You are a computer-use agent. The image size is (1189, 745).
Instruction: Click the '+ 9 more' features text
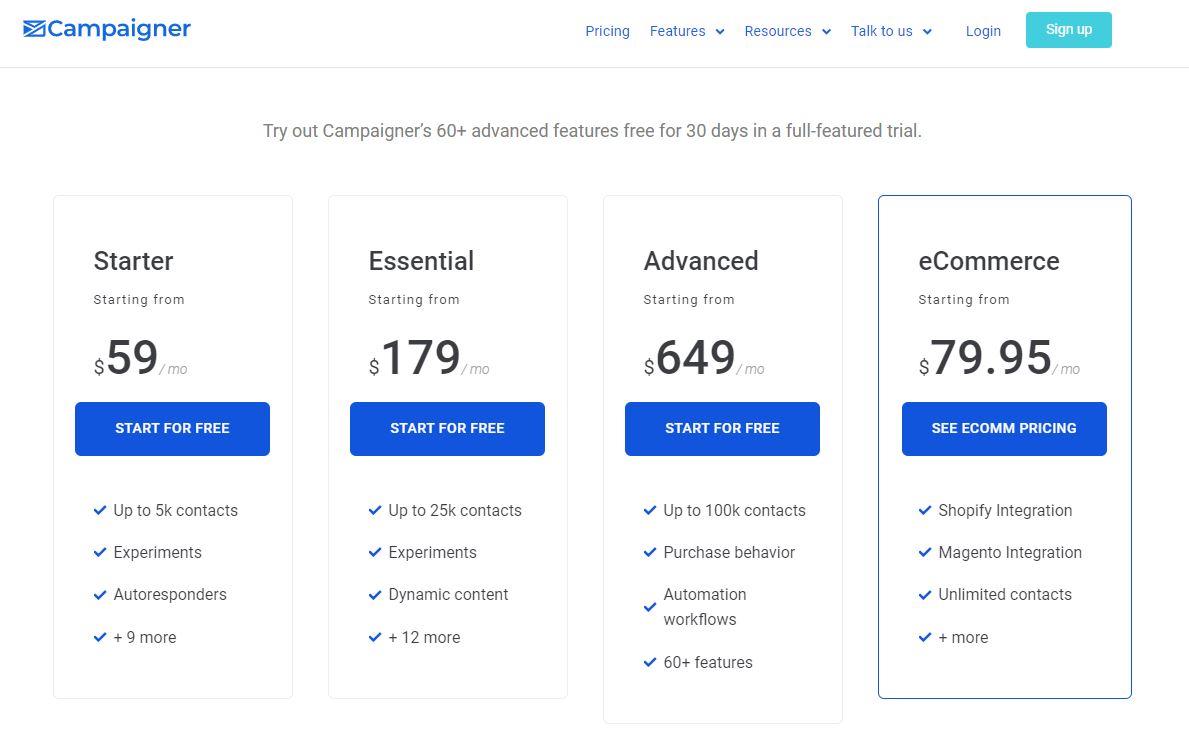145,637
